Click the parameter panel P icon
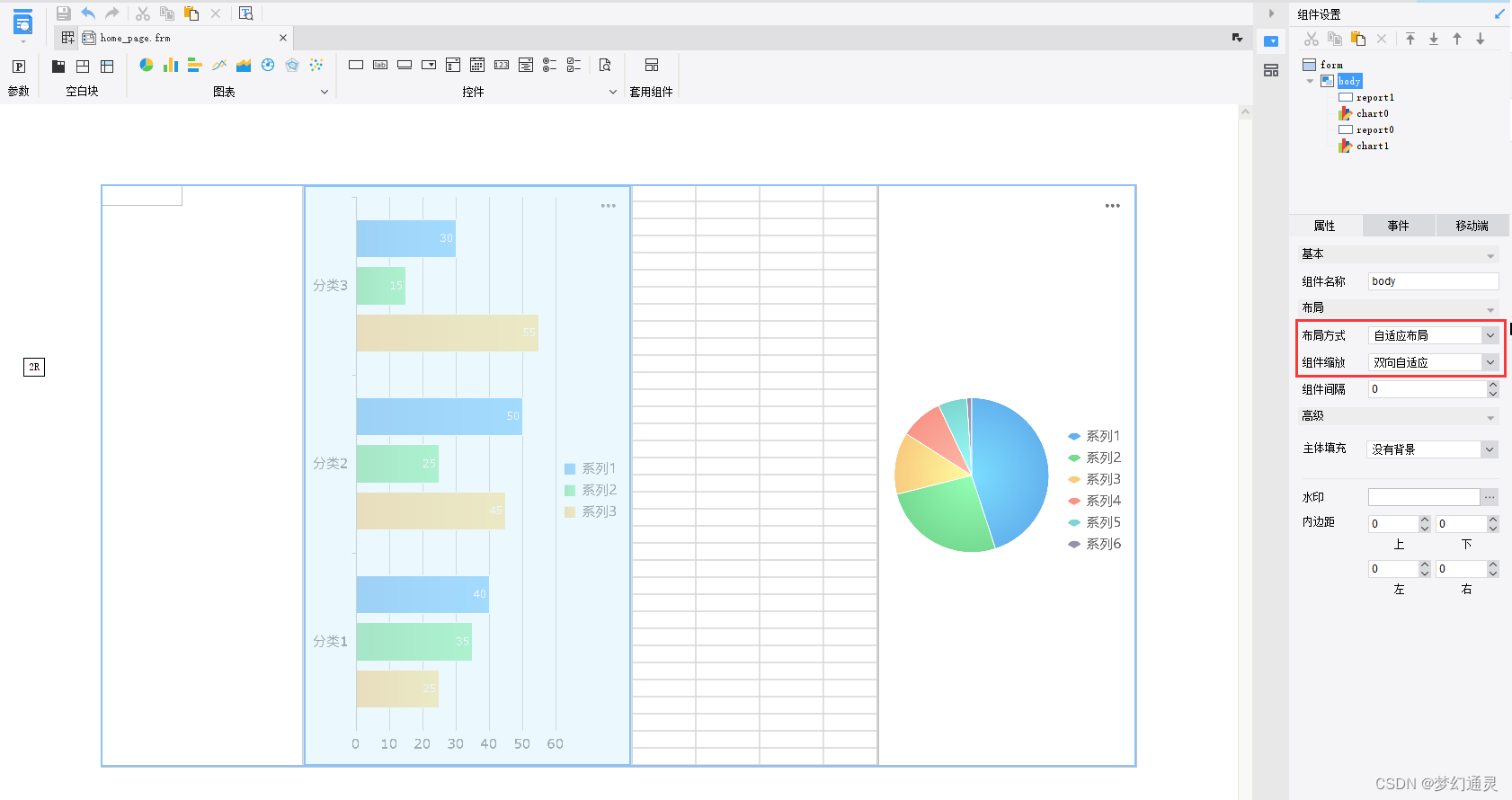1512x800 pixels. (19, 67)
